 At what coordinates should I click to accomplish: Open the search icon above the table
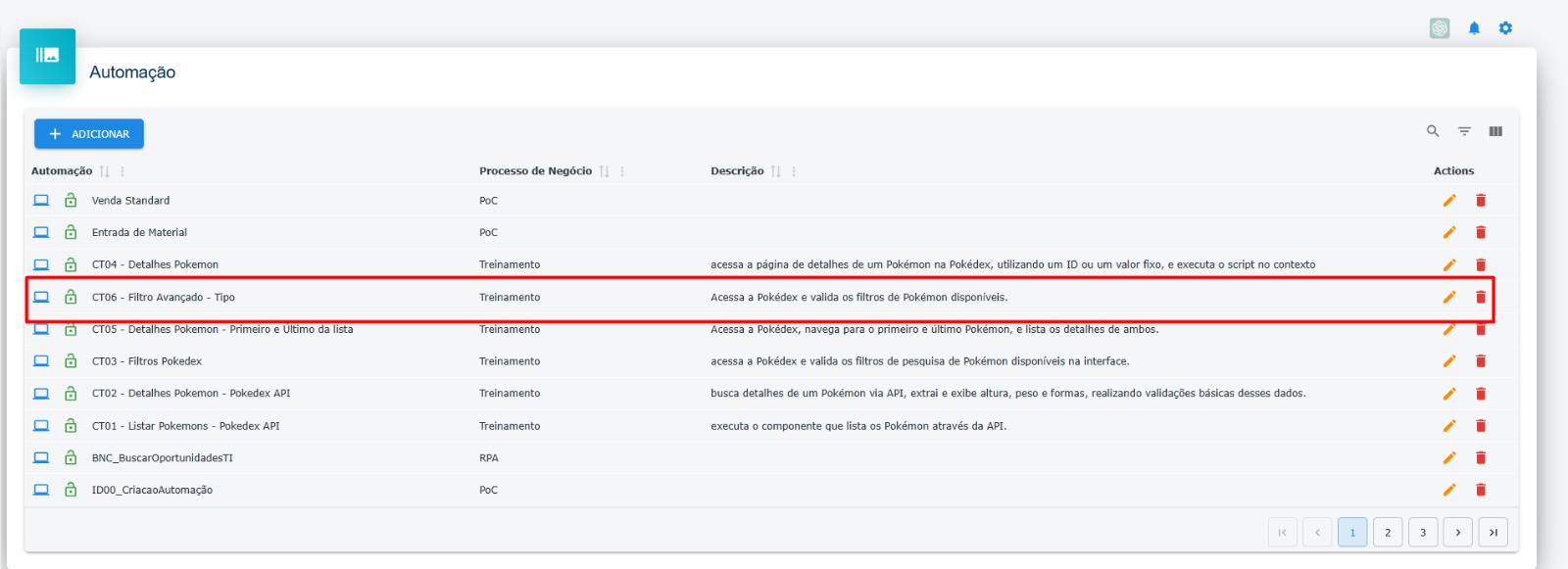(1433, 131)
